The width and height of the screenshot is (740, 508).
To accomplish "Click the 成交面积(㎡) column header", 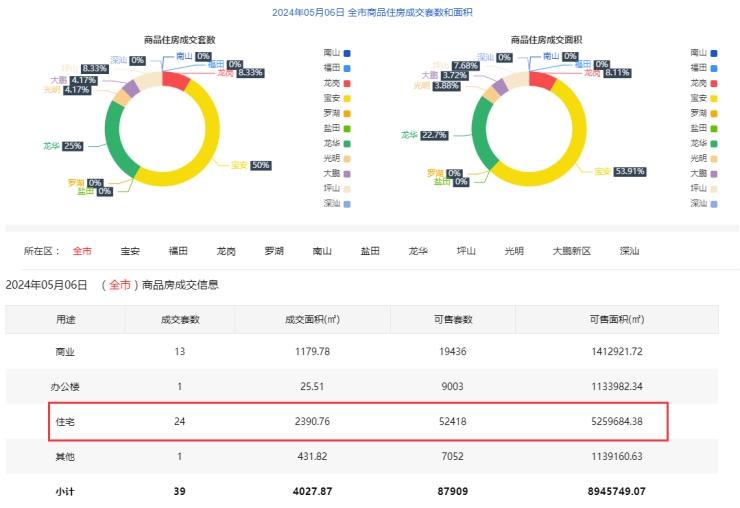I will tap(312, 319).
